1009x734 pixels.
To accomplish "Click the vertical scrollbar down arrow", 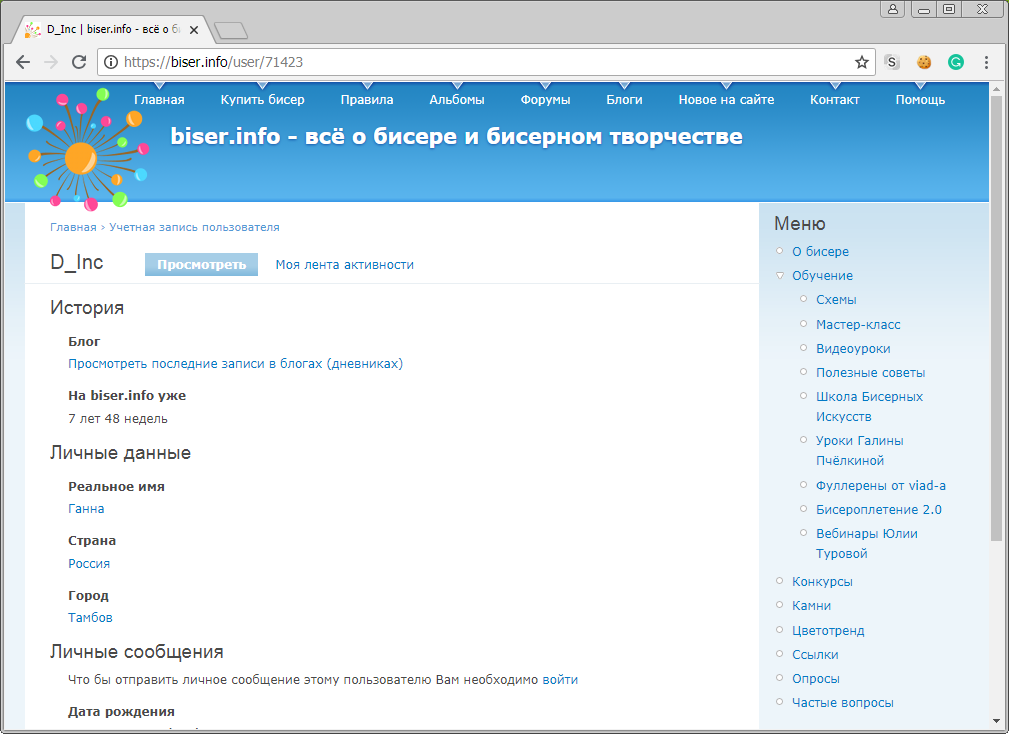I will [x=996, y=721].
